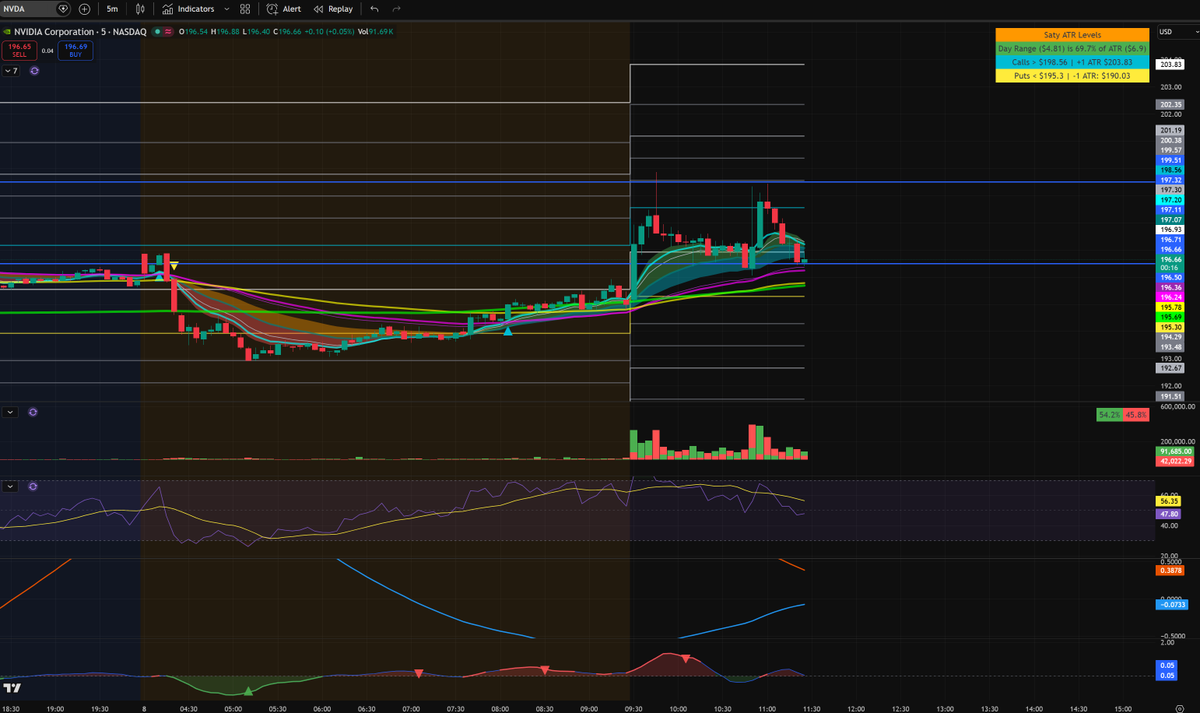Start bar Replay mode
Viewport: 1200px width, 713px height.
(x=334, y=9)
